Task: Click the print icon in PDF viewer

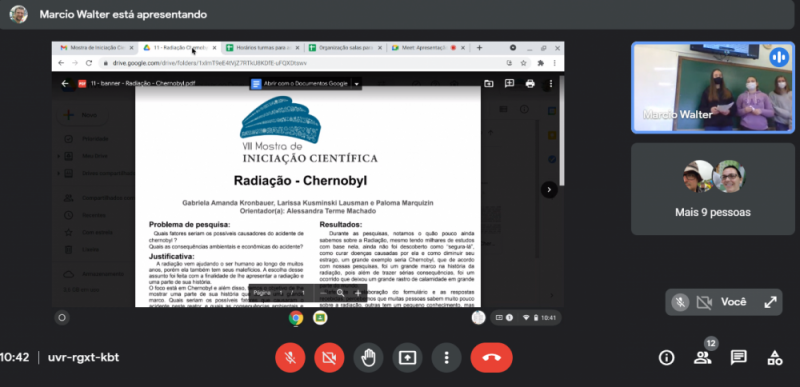Action: pyautogui.click(x=530, y=84)
